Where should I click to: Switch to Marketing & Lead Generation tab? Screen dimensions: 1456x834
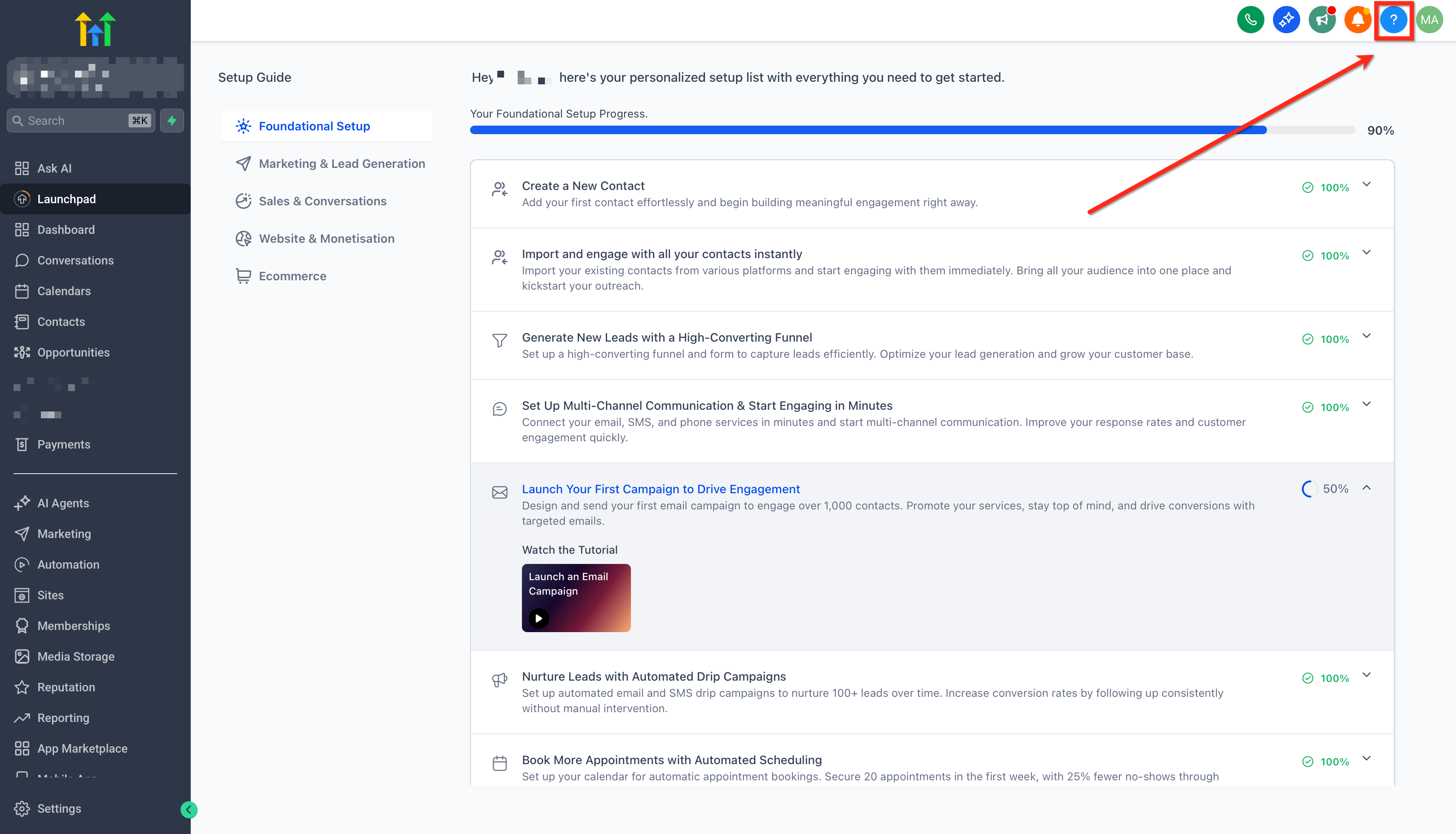[342, 164]
